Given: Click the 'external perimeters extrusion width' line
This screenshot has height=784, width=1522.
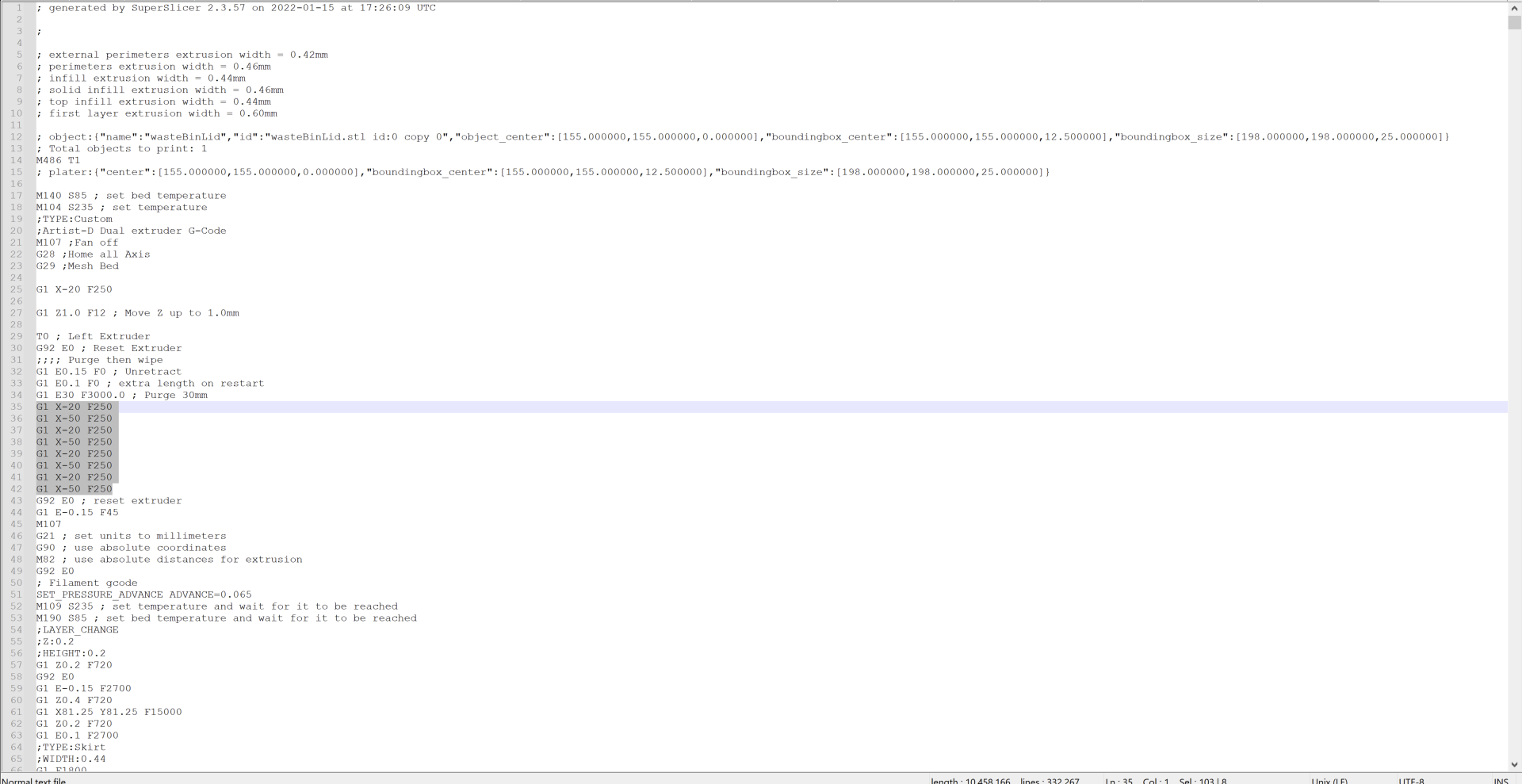Looking at the screenshot, I should 182,55.
